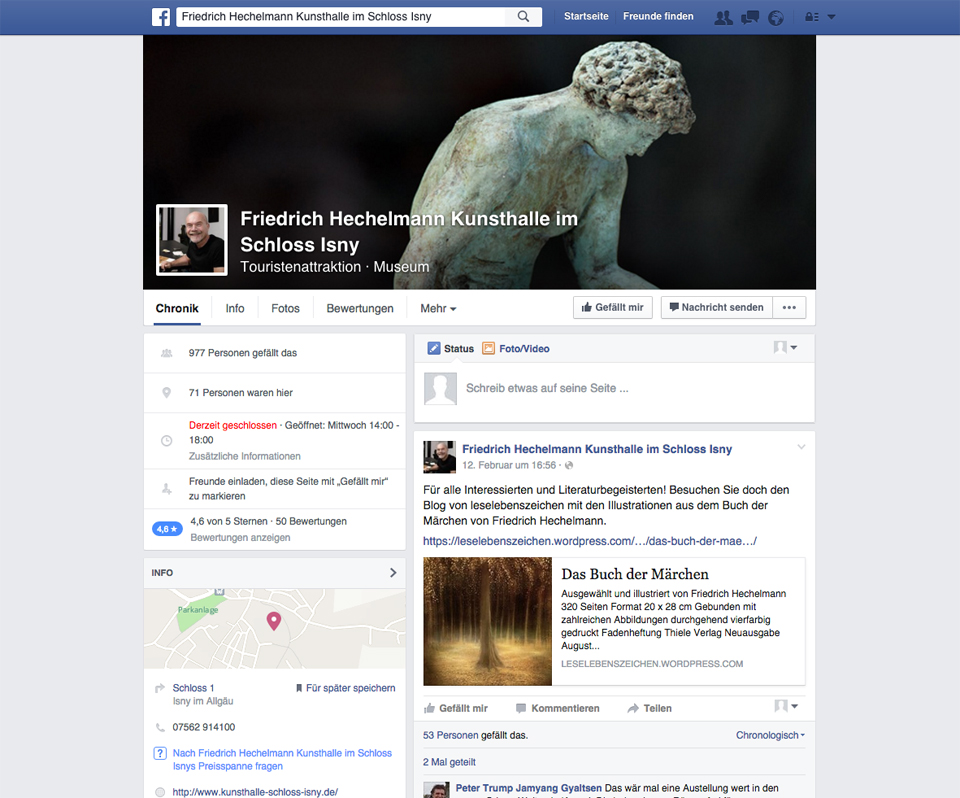Expand the INFO section chevron
960x798 pixels.
[392, 573]
